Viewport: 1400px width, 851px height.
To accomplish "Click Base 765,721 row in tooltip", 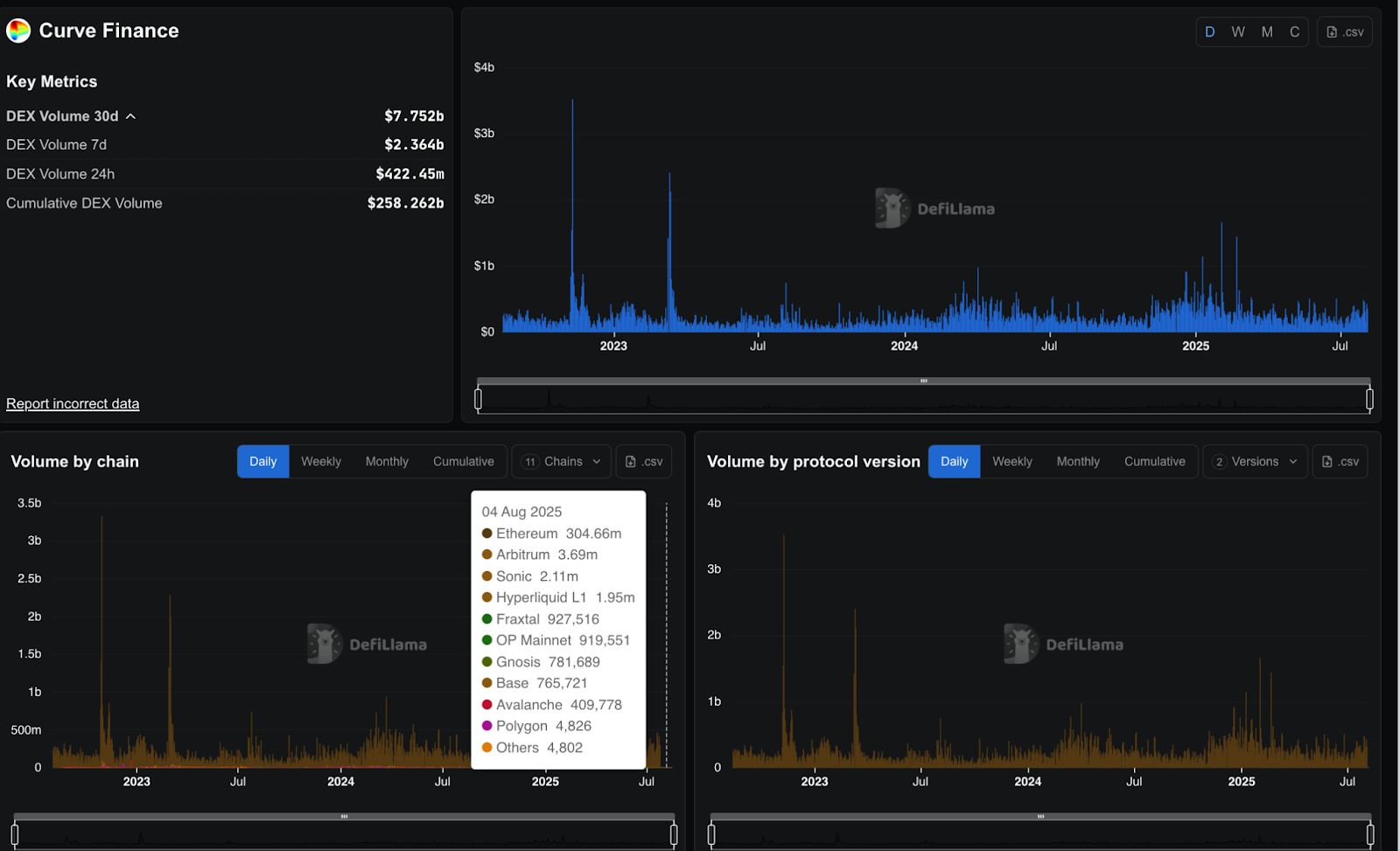I will coord(535,683).
